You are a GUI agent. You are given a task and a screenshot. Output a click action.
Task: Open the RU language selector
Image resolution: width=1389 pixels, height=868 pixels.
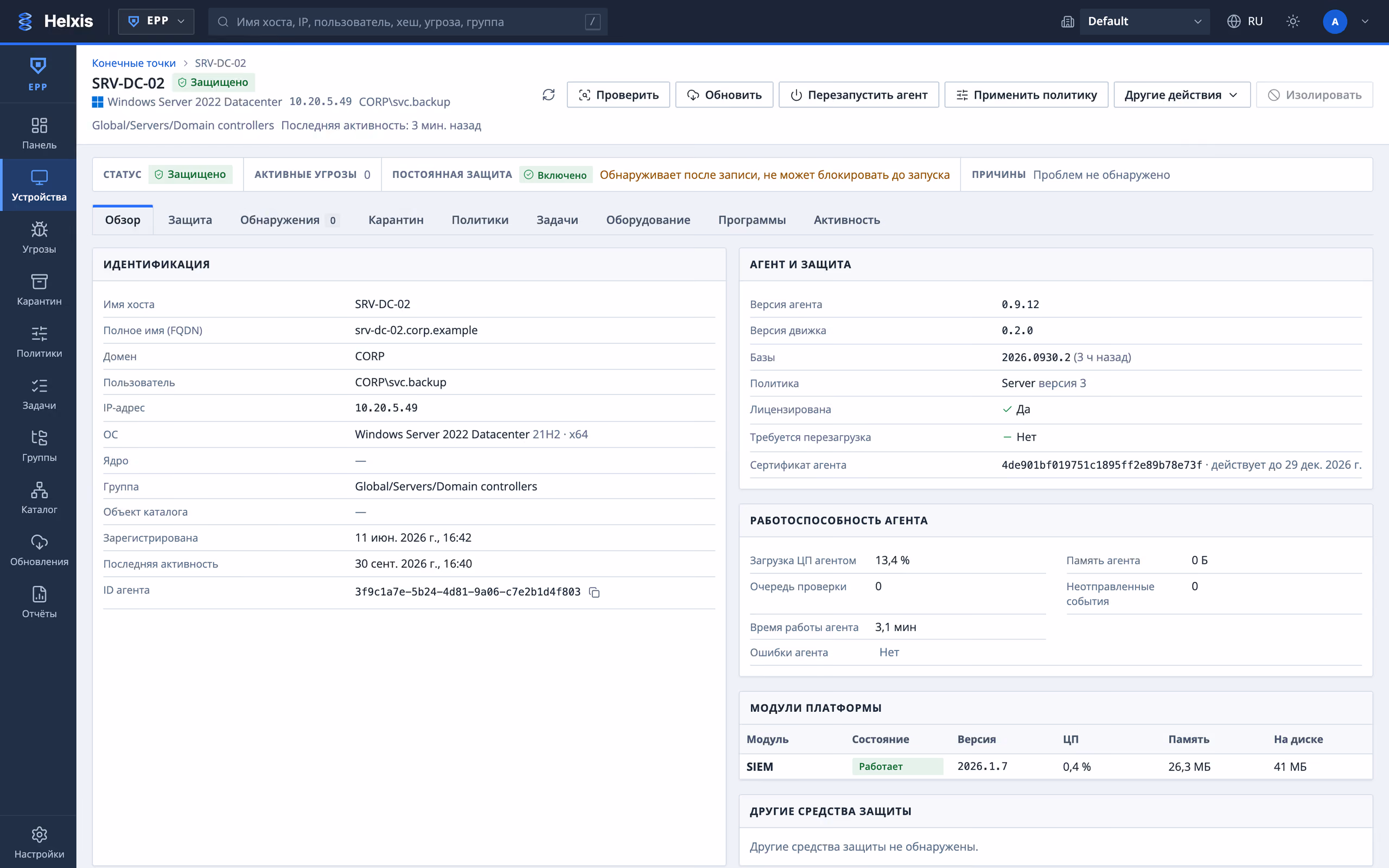(x=1245, y=21)
